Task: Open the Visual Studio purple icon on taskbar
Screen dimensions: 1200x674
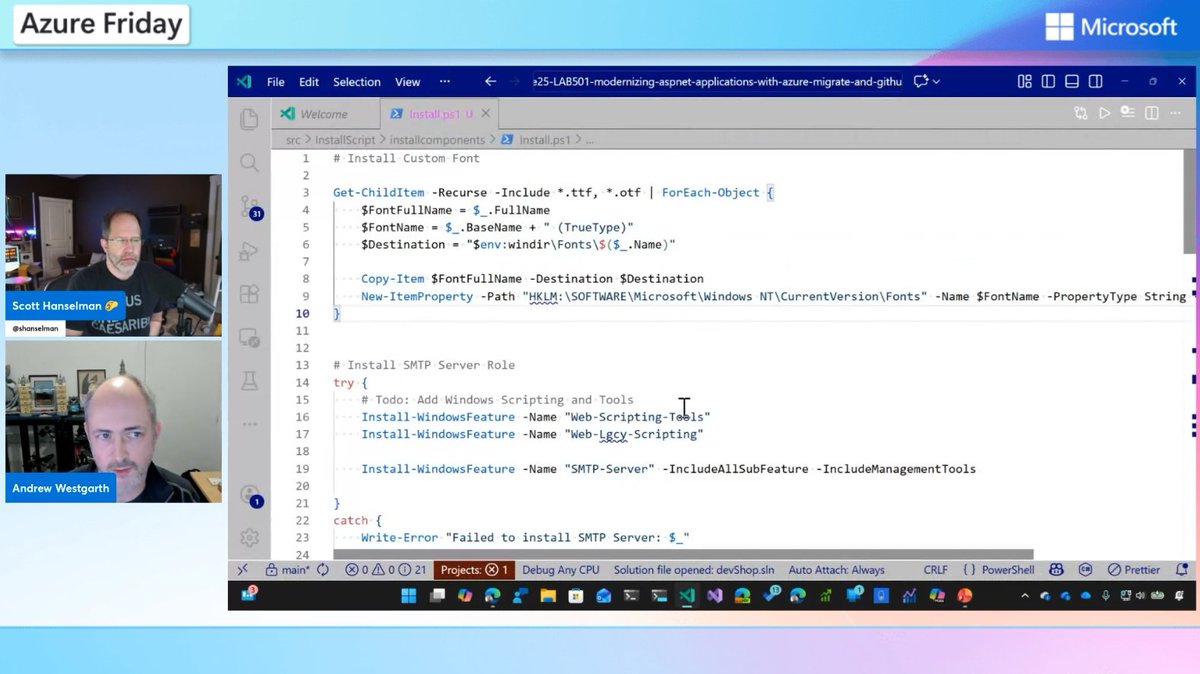Action: [x=714, y=596]
